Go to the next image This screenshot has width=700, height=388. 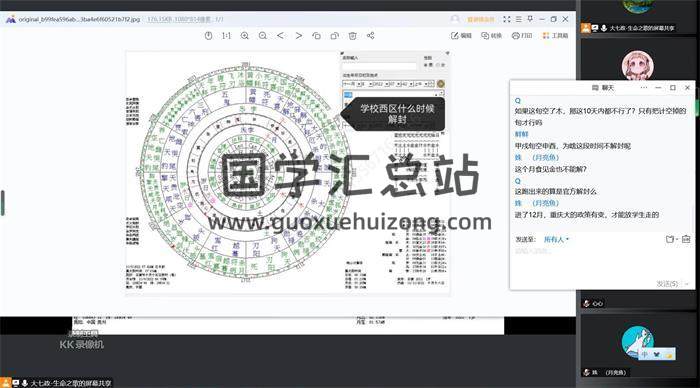click(x=299, y=35)
